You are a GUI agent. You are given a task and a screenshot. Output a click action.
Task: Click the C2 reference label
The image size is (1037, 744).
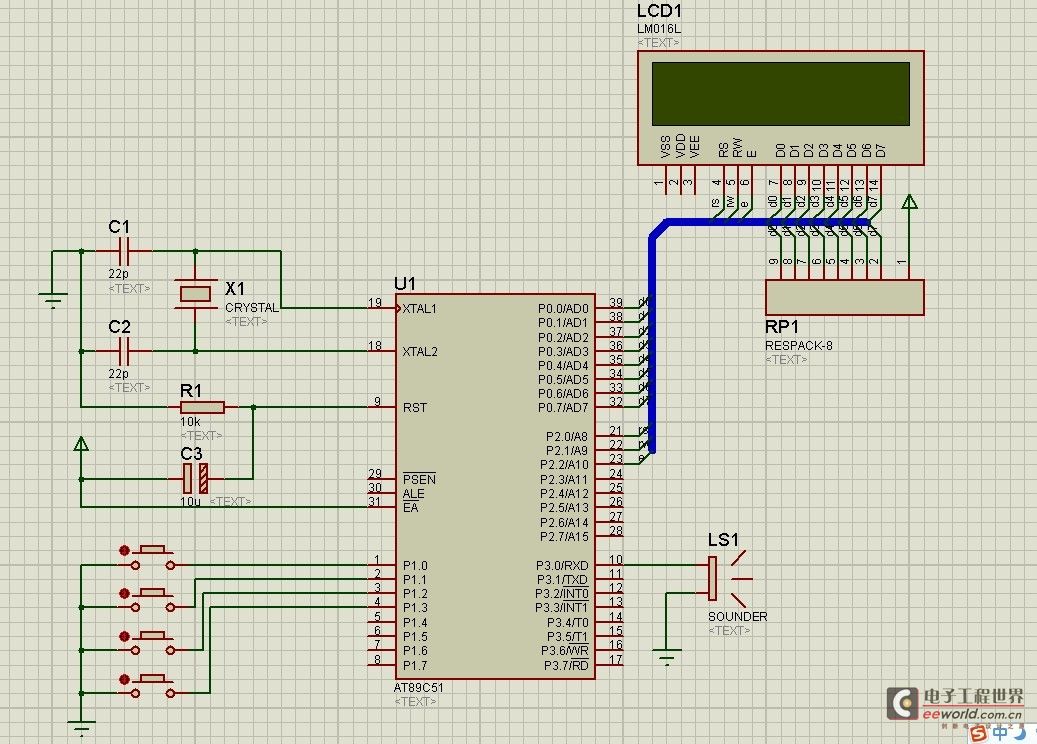click(119, 327)
